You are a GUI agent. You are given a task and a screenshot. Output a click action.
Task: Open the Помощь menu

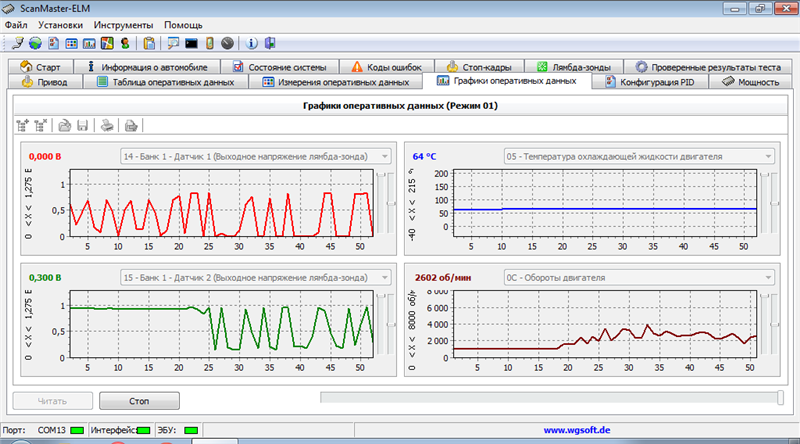[x=183, y=24]
